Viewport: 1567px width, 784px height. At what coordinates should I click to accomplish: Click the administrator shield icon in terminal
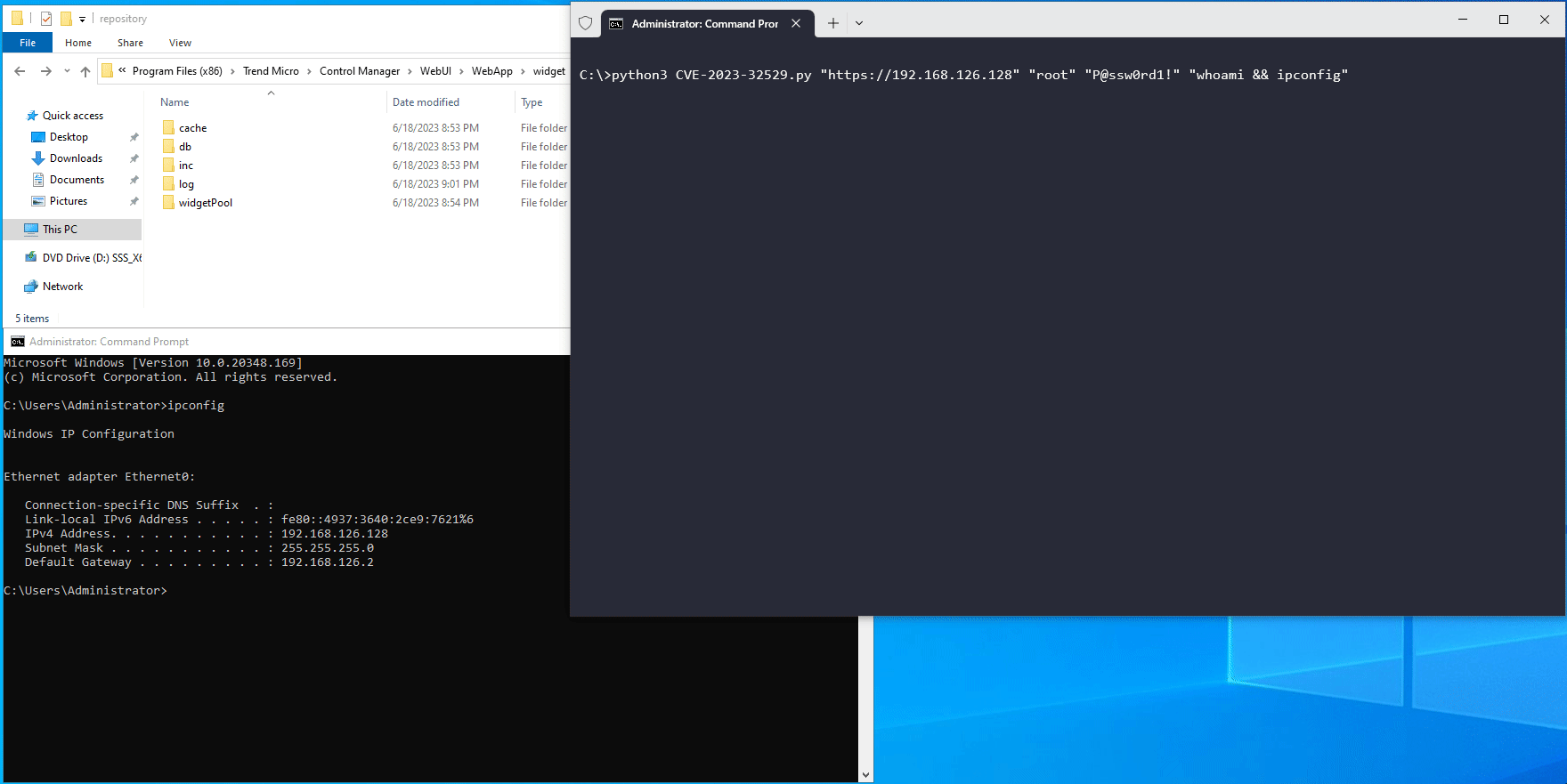[x=585, y=23]
